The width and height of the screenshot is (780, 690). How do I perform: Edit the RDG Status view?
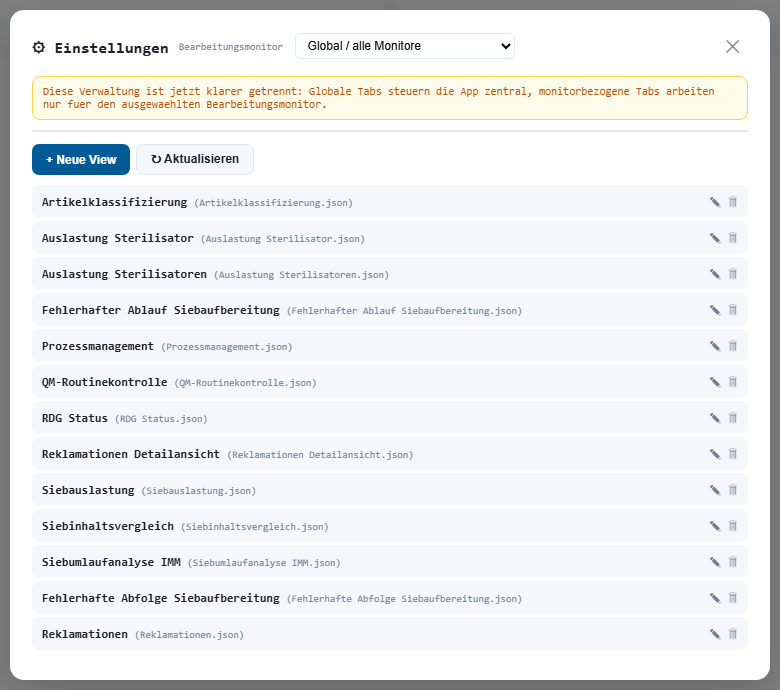click(x=714, y=418)
